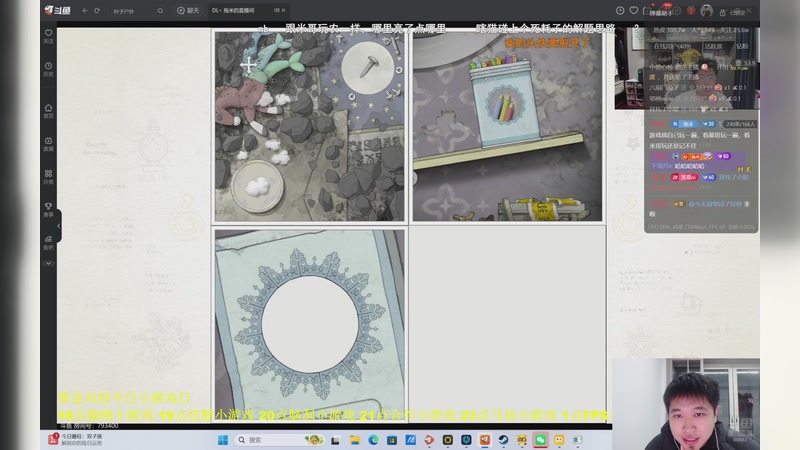800x450 pixels.
Task: Open Microsoft Edge from the taskbar
Action: (373, 440)
